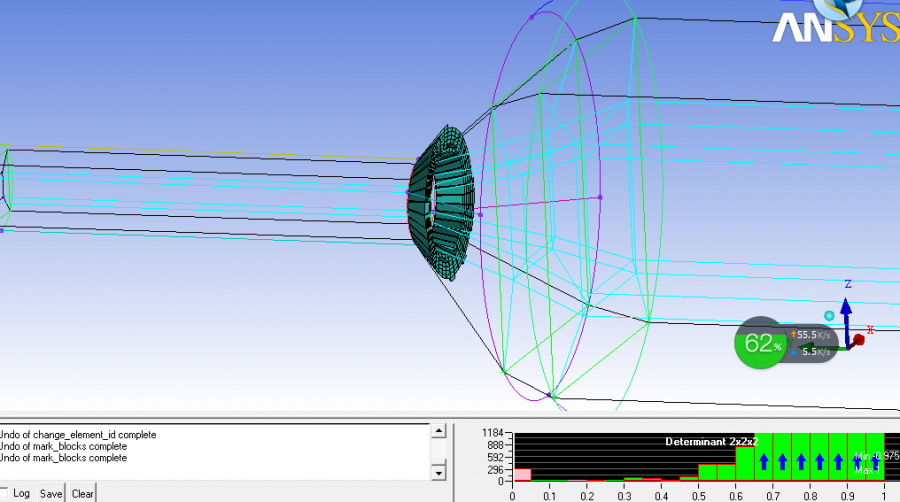
Task: Select the histogram bar for range 0.75–0.8
Action: click(x=801, y=457)
